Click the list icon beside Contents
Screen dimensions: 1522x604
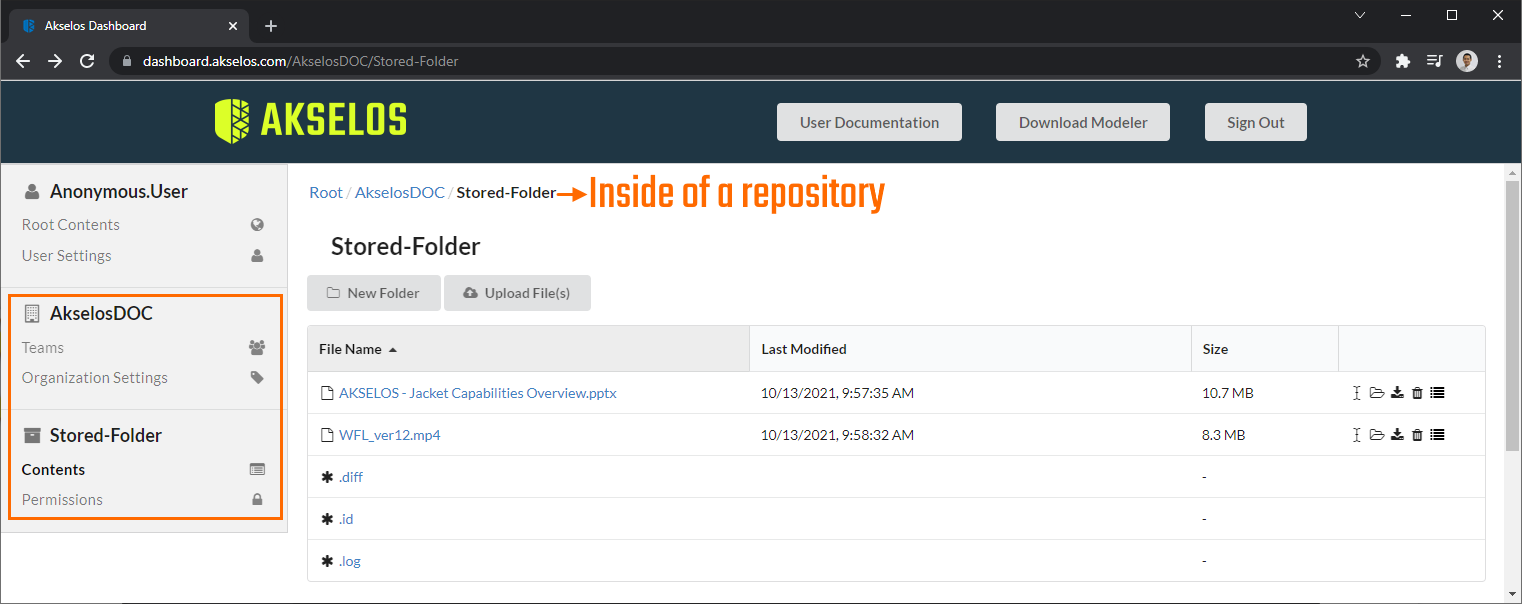coord(257,470)
